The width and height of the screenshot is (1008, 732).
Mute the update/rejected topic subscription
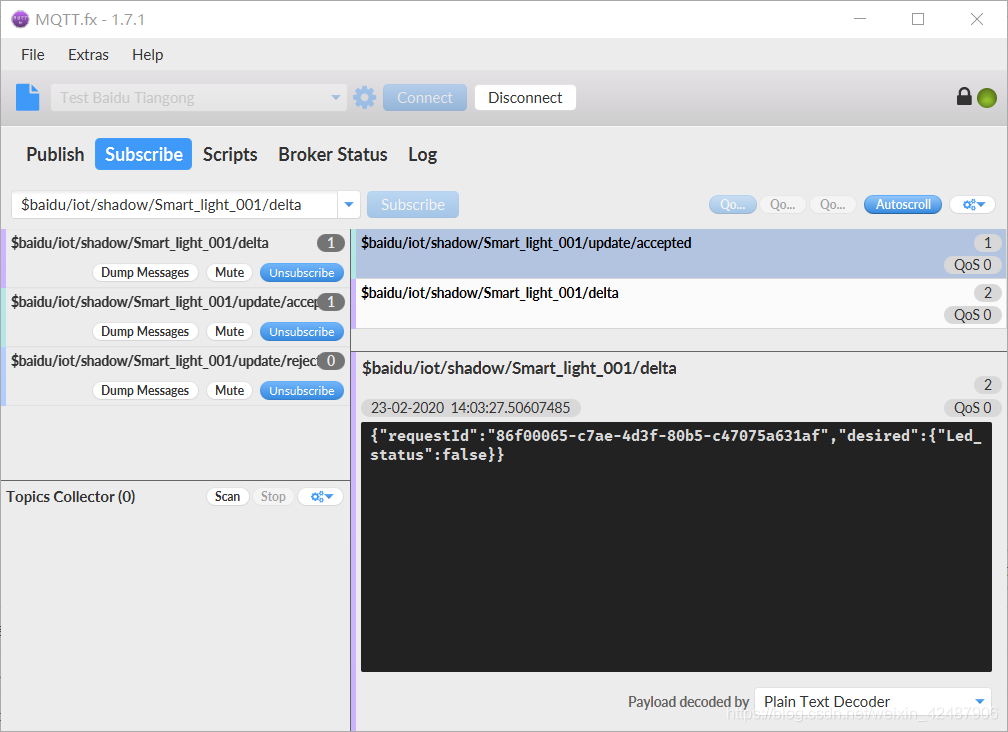(x=230, y=391)
